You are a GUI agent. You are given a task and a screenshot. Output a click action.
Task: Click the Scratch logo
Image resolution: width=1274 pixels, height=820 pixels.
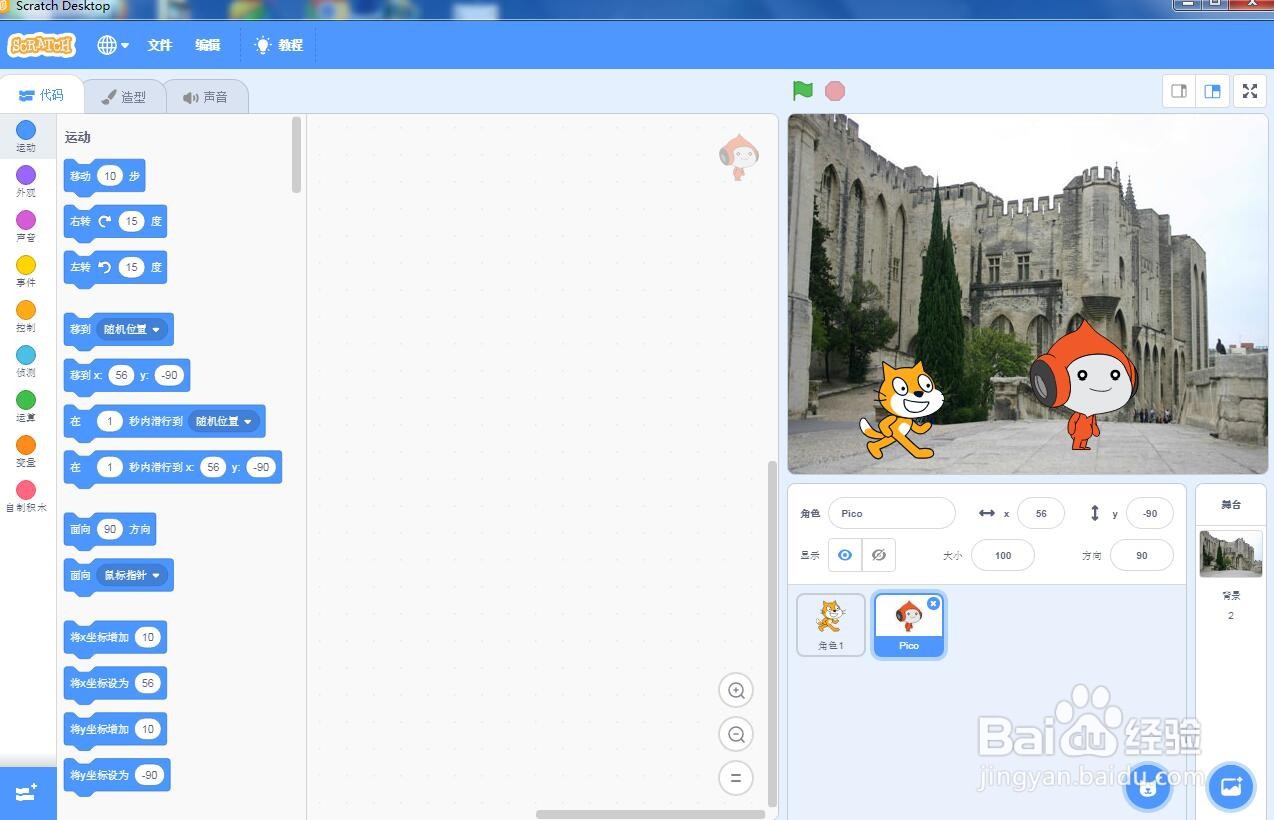(x=42, y=45)
